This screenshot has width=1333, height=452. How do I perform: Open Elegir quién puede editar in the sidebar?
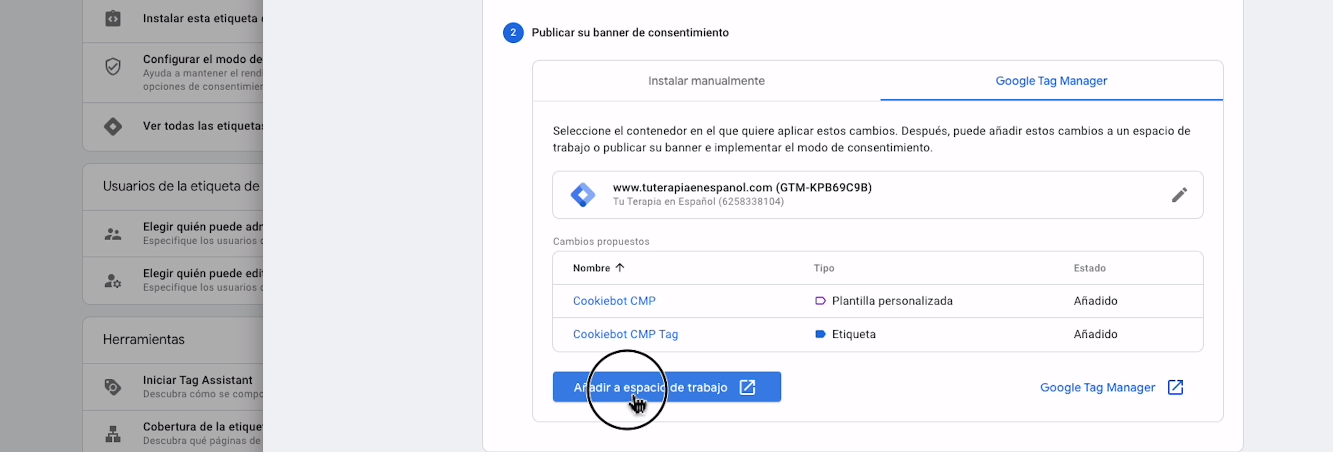click(x=173, y=280)
